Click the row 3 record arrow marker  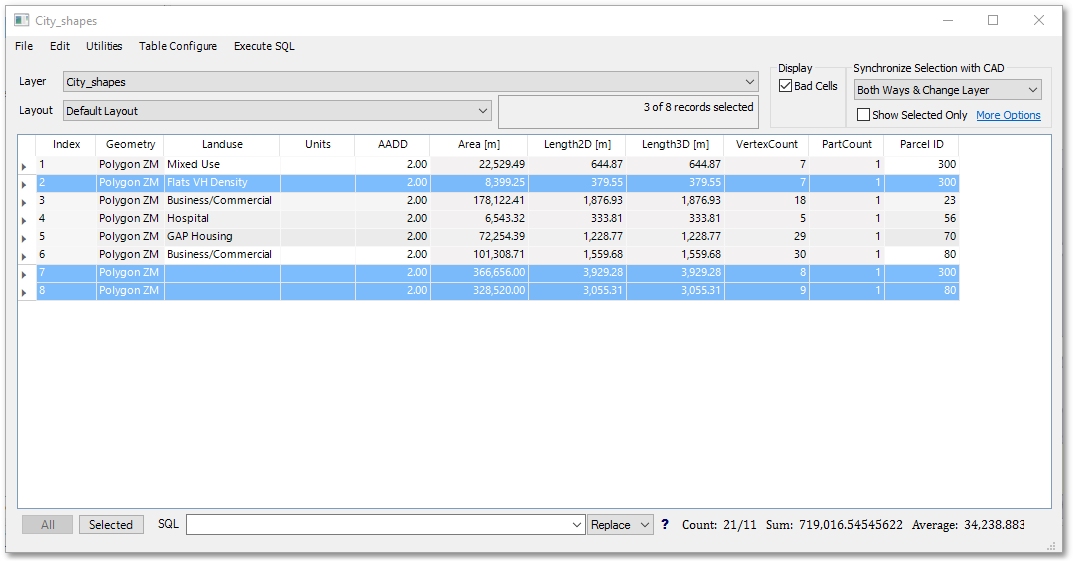tap(24, 202)
